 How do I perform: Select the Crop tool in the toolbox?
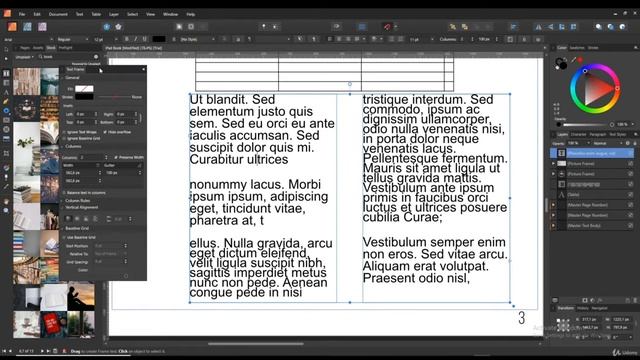tap(6, 153)
